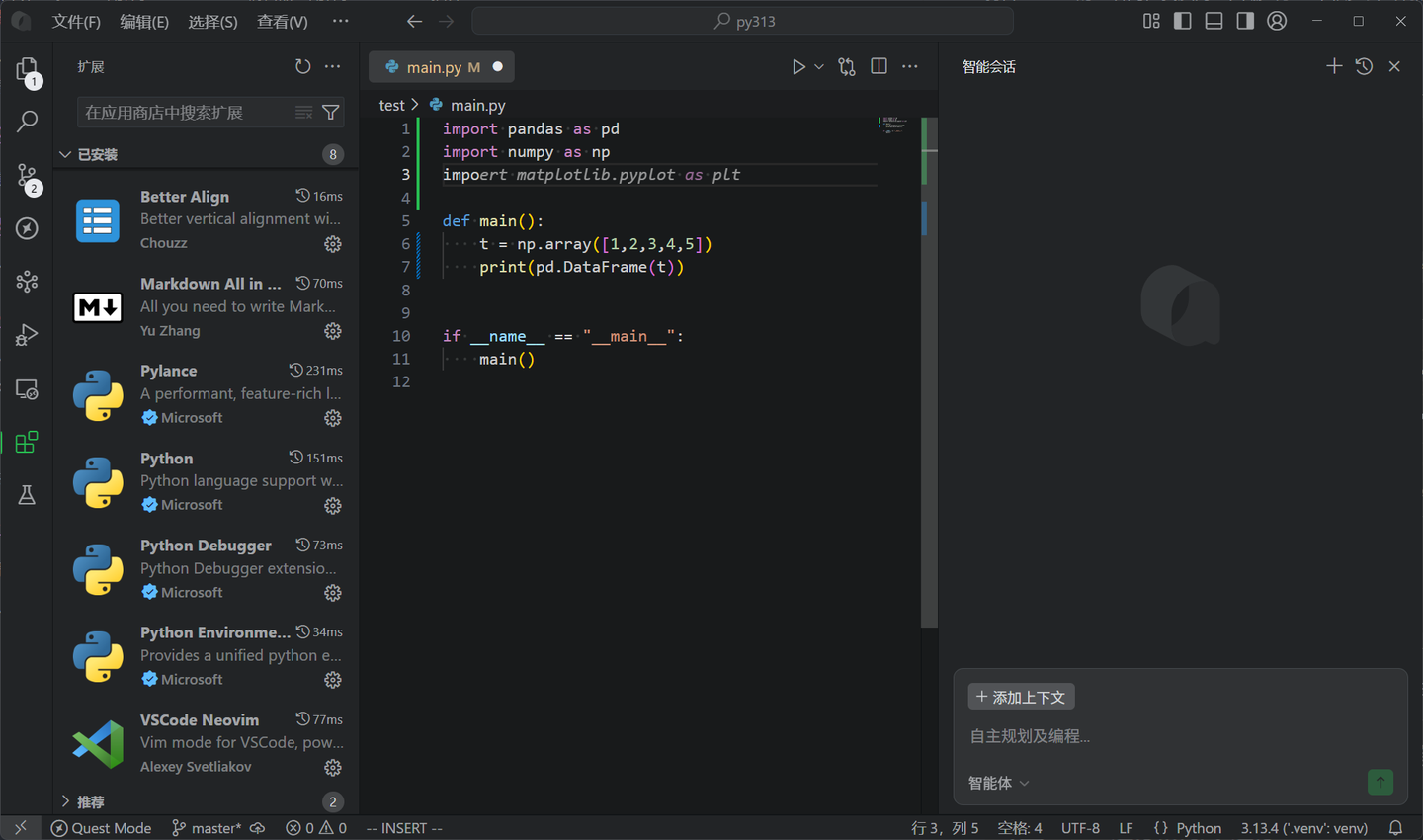Open the Search view icon
Screen dimensions: 1423x840
27,122
